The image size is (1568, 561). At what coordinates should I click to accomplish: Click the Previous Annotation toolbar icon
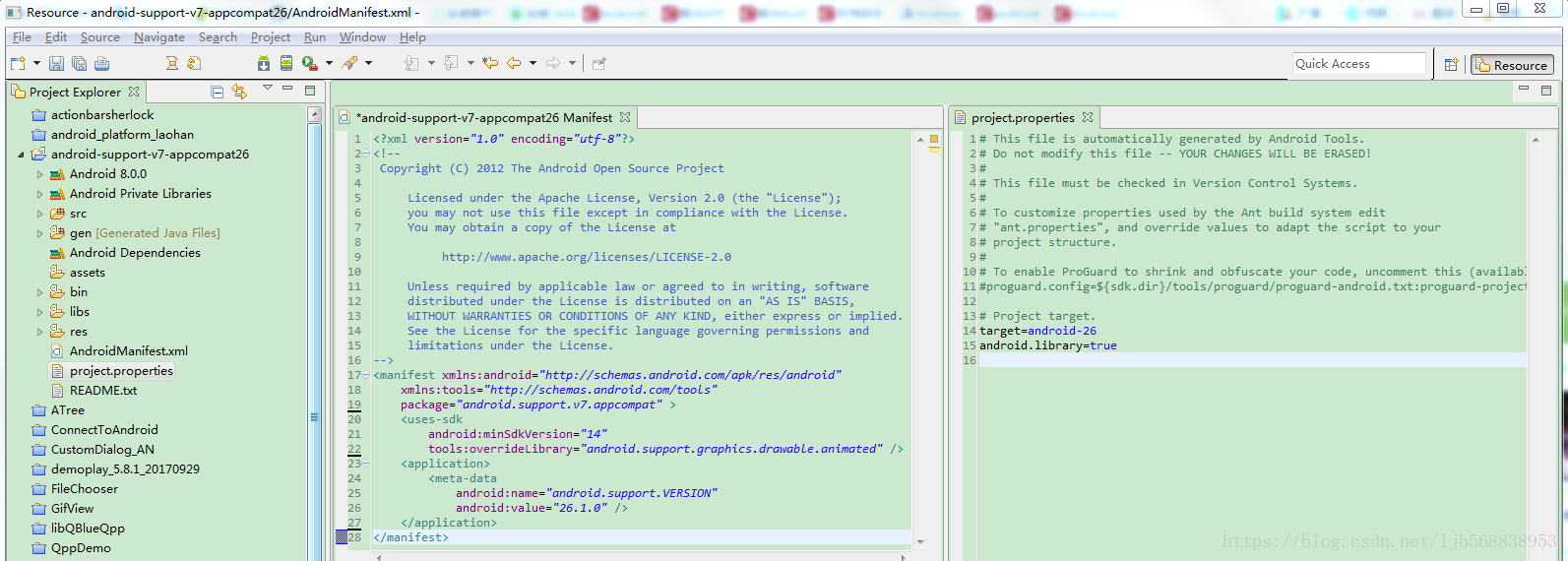[451, 63]
